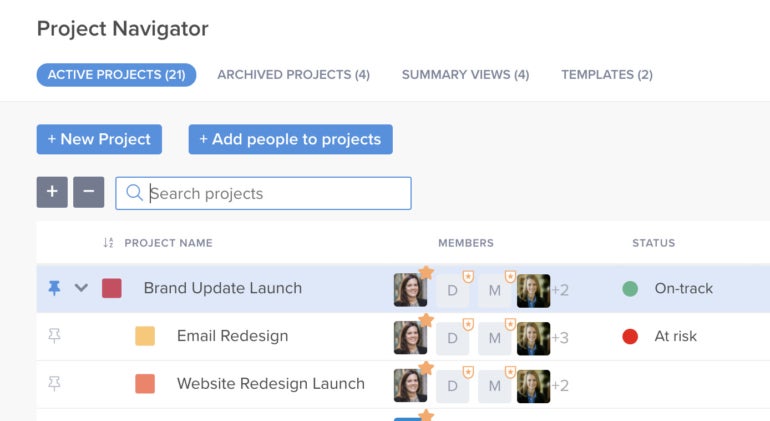This screenshot has height=421, width=770.
Task: Click Add people to projects button
Action: (x=290, y=139)
